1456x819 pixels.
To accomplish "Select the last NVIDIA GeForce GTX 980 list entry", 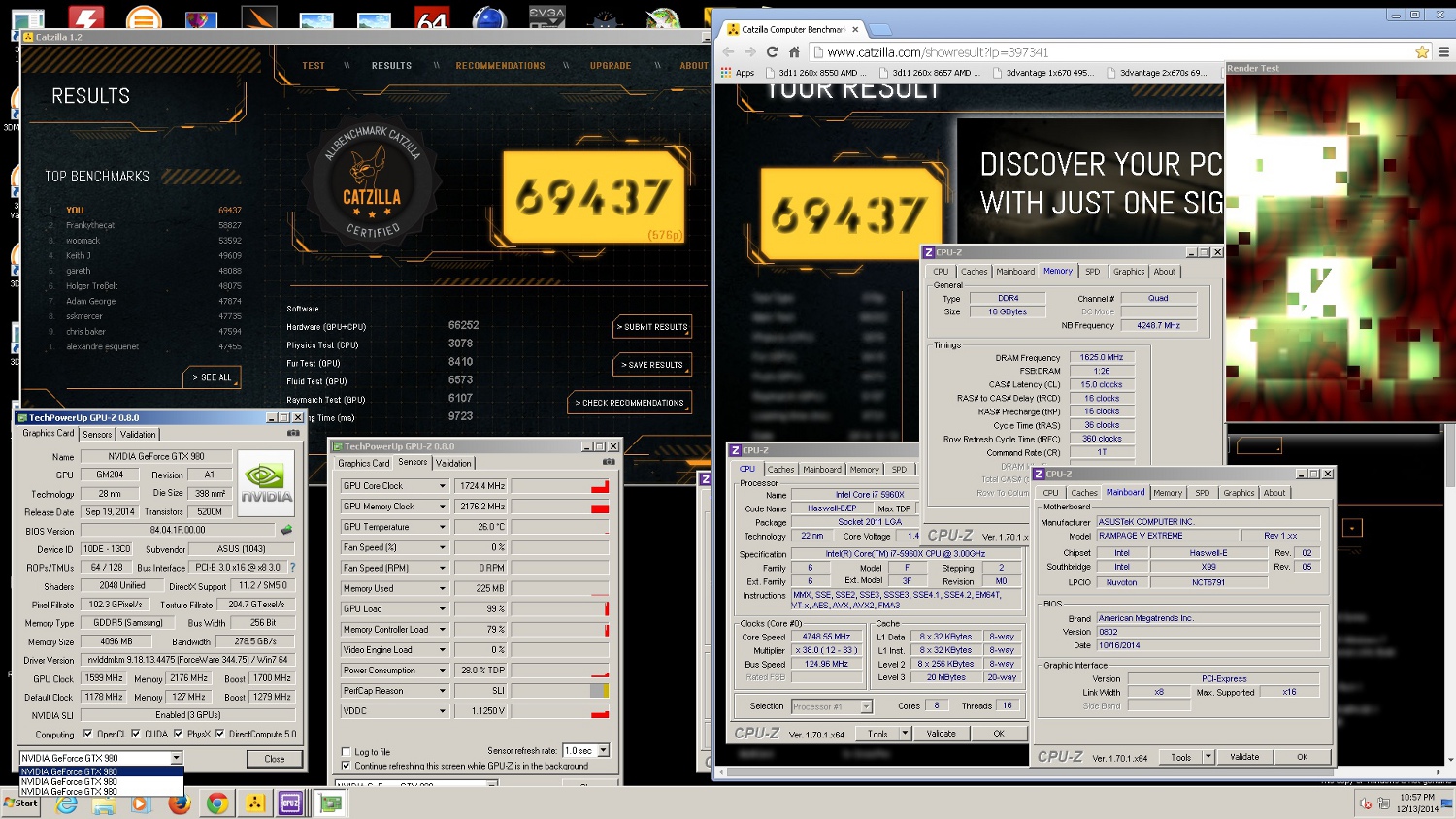I will 101,792.
